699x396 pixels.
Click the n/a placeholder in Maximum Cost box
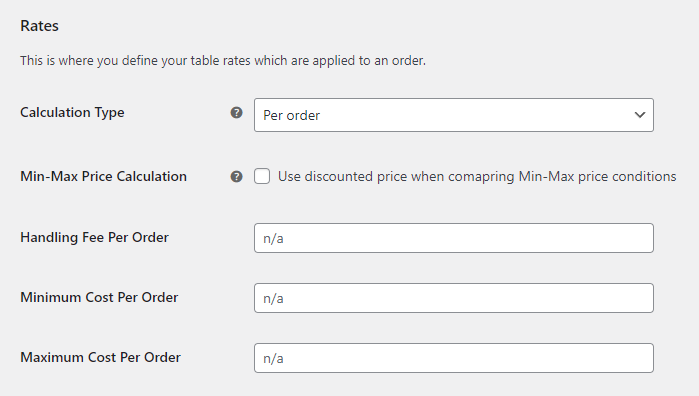pos(273,359)
